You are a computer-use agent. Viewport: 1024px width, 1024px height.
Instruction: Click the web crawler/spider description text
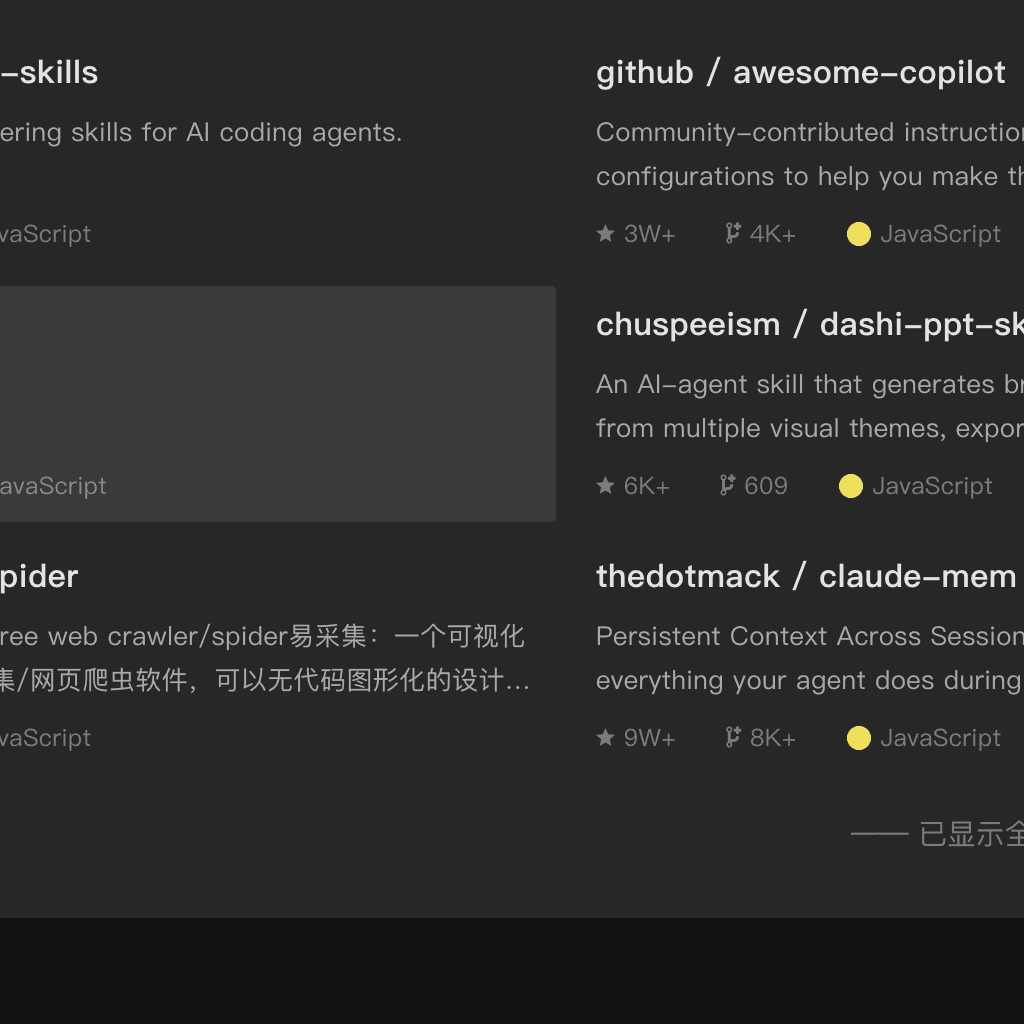pyautogui.click(x=264, y=658)
